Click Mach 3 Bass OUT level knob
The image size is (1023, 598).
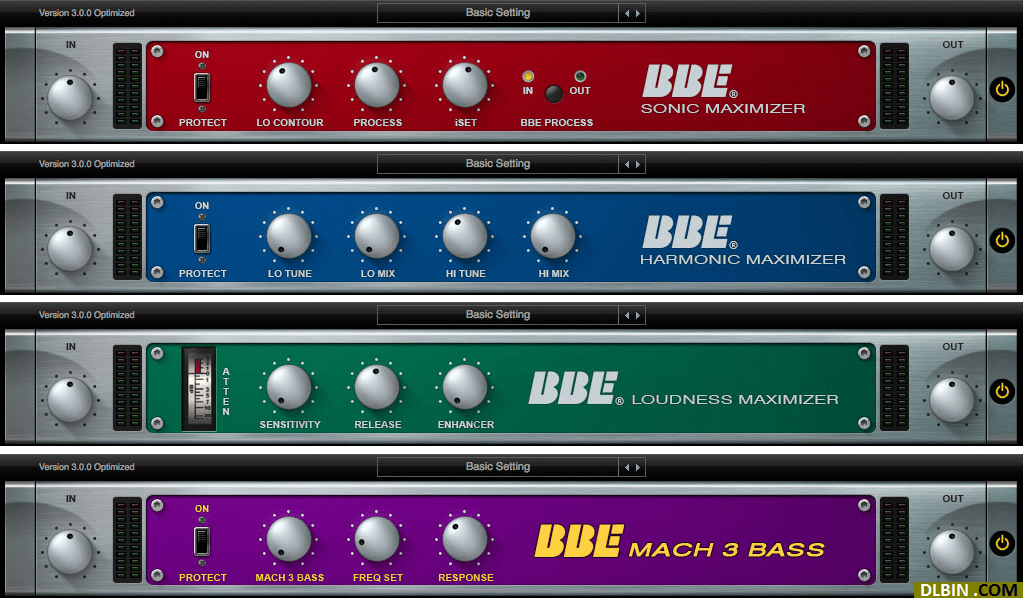pyautogui.click(x=952, y=552)
